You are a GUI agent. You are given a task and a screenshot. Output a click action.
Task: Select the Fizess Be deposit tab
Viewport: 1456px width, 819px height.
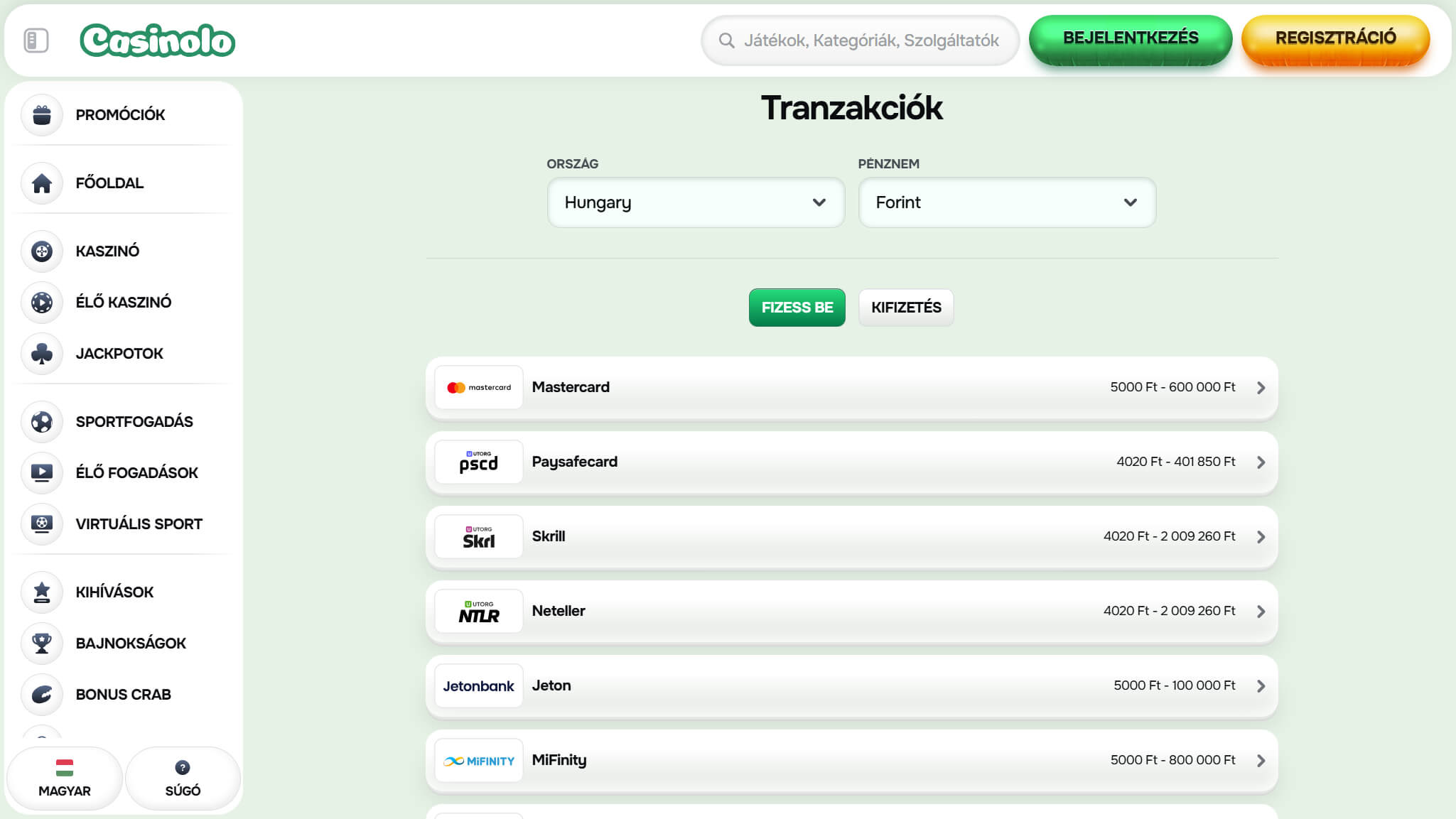[x=797, y=308]
